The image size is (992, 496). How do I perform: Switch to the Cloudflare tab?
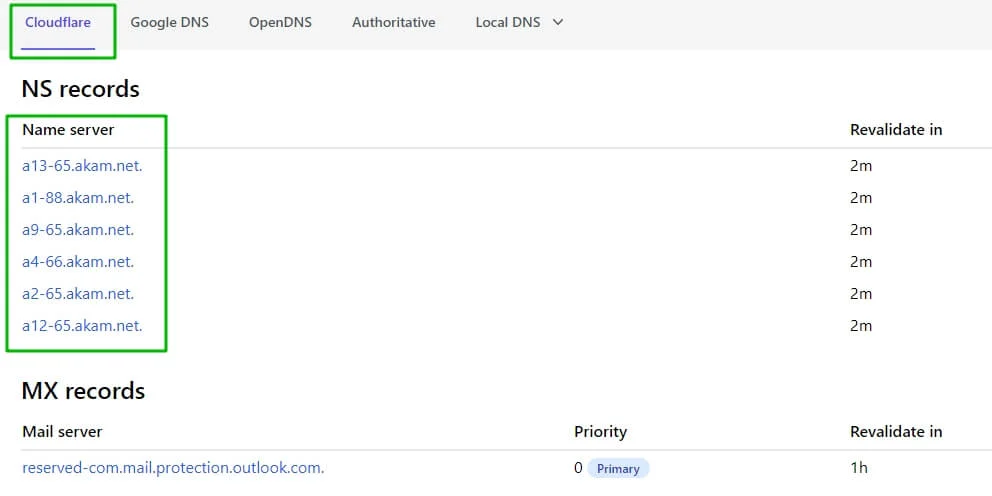tap(58, 23)
